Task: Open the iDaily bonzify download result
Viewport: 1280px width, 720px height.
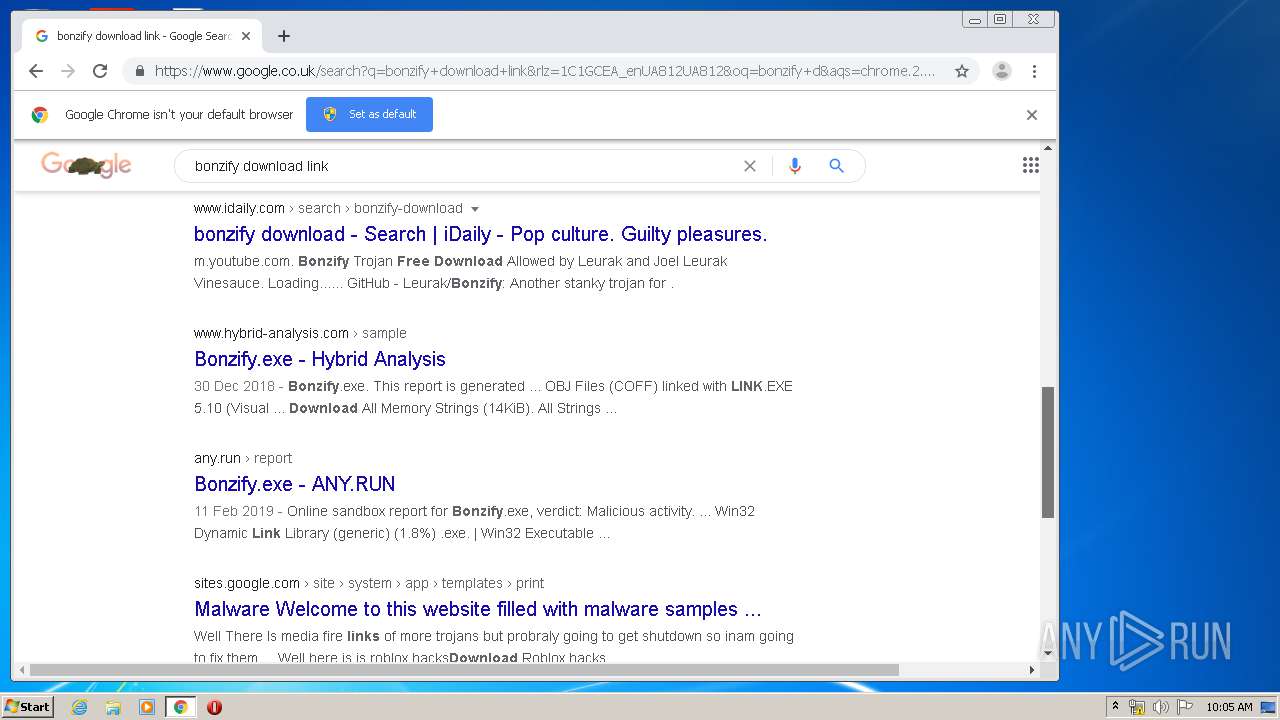Action: coord(480,234)
